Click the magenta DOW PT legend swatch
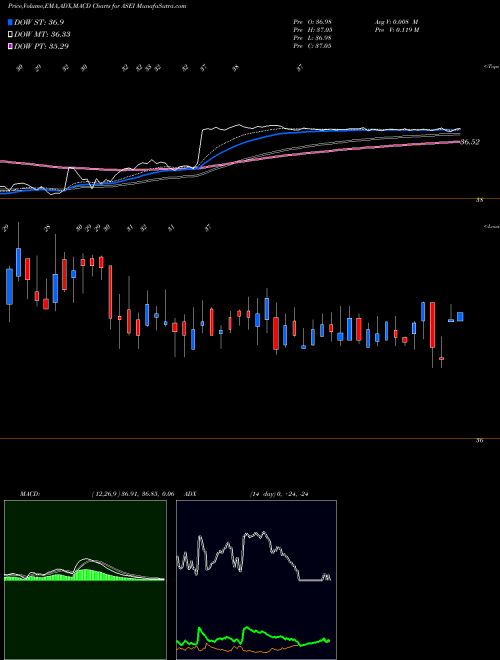The width and height of the screenshot is (500, 660). (11, 46)
